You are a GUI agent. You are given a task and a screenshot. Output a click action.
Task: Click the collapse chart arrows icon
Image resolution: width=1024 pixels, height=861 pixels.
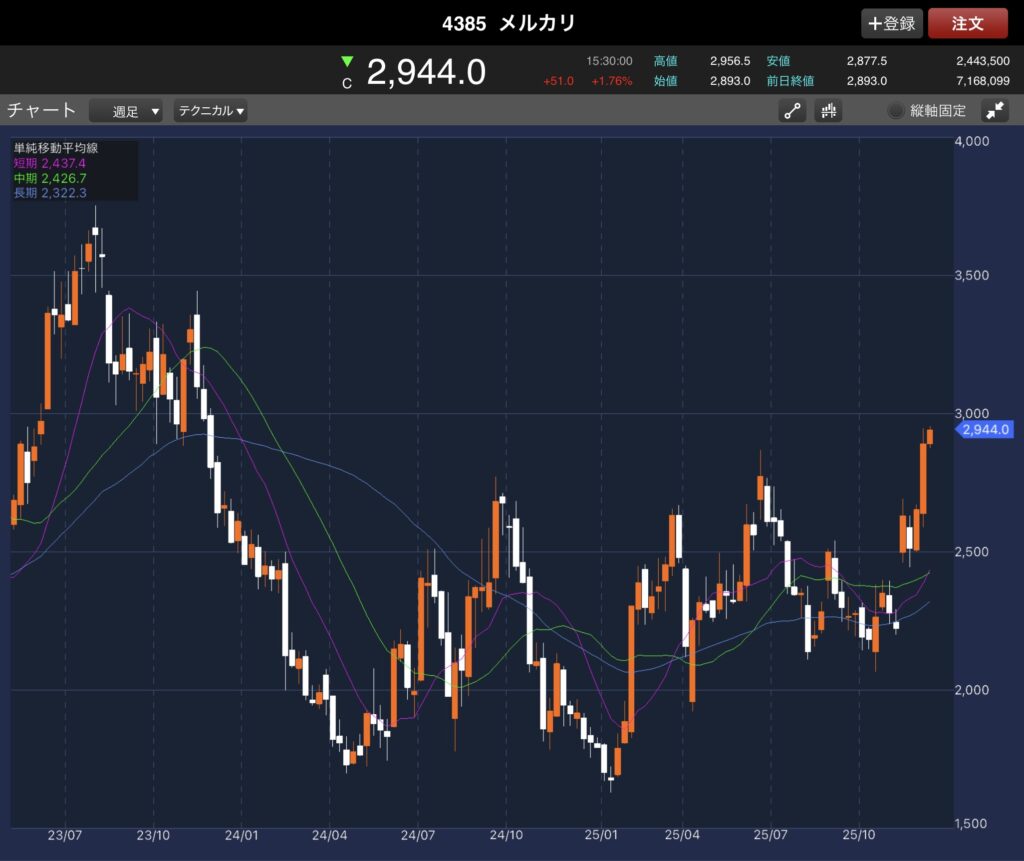995,111
